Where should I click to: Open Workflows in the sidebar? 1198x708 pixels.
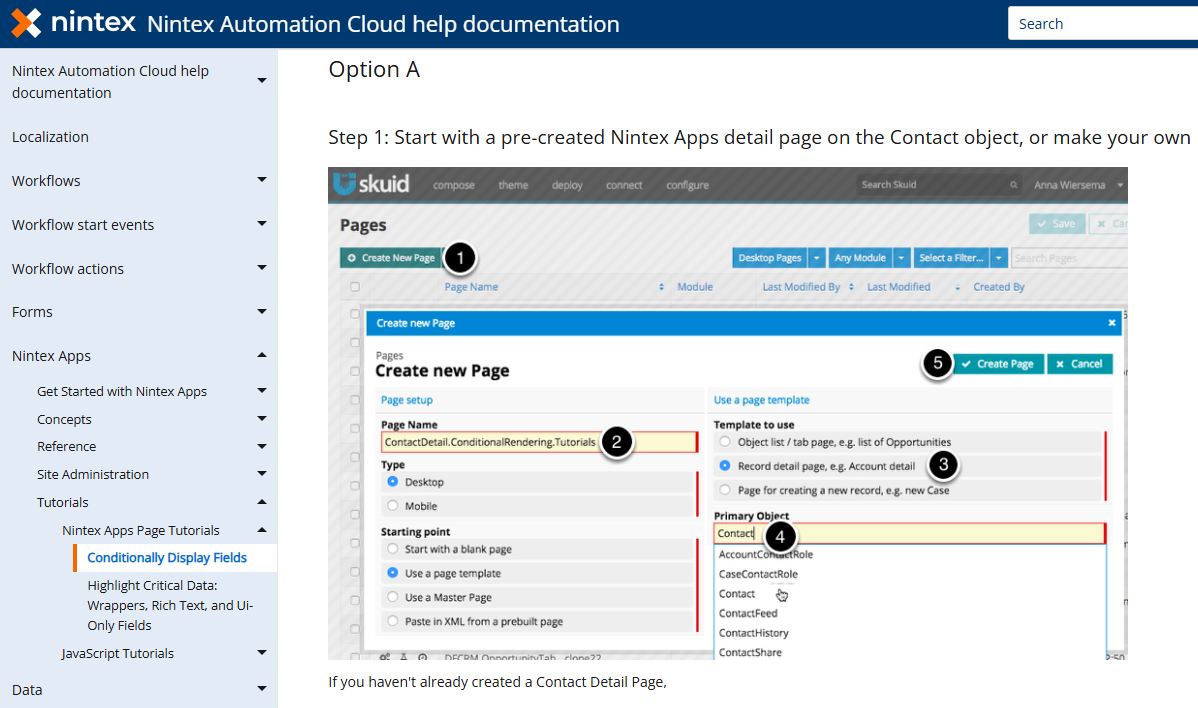click(46, 181)
